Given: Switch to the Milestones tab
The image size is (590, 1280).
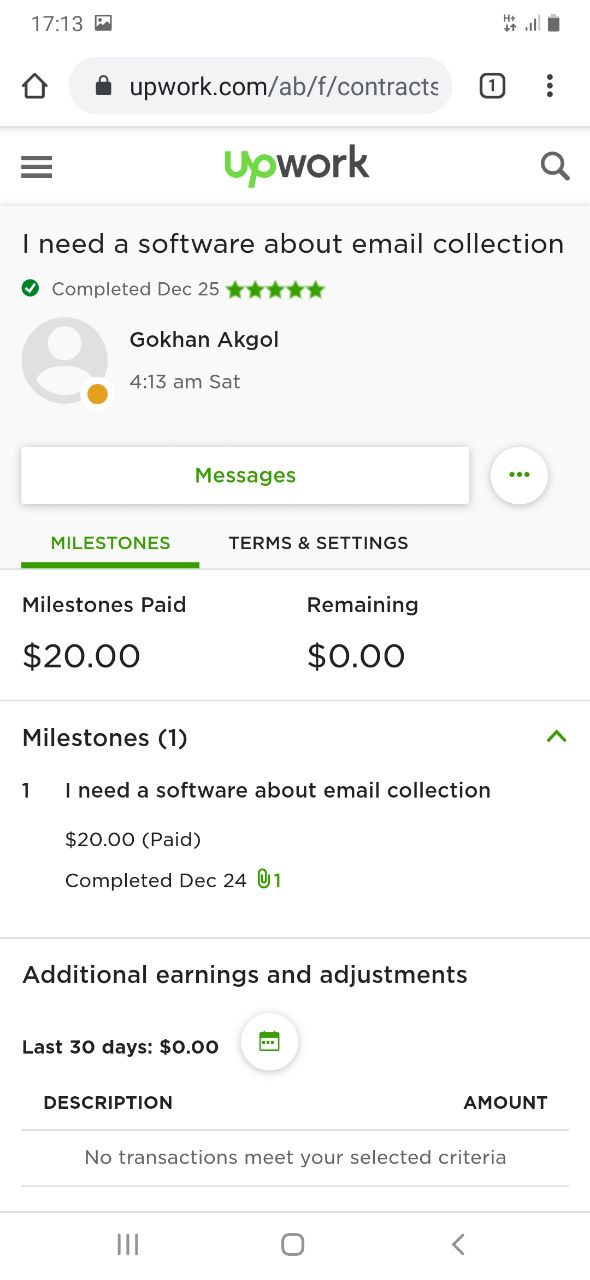Looking at the screenshot, I should [x=110, y=543].
